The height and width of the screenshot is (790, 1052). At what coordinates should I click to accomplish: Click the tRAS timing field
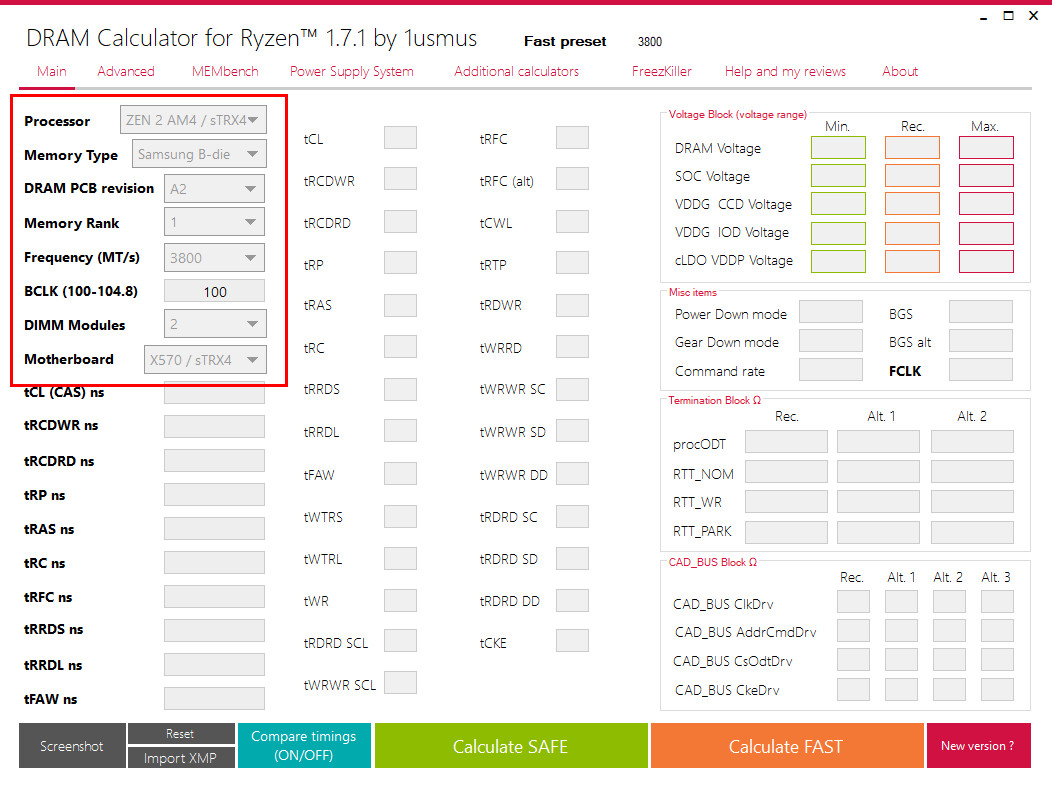400,305
